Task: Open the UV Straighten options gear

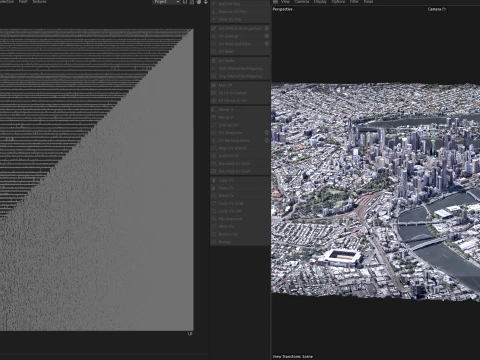Action: tap(267, 133)
